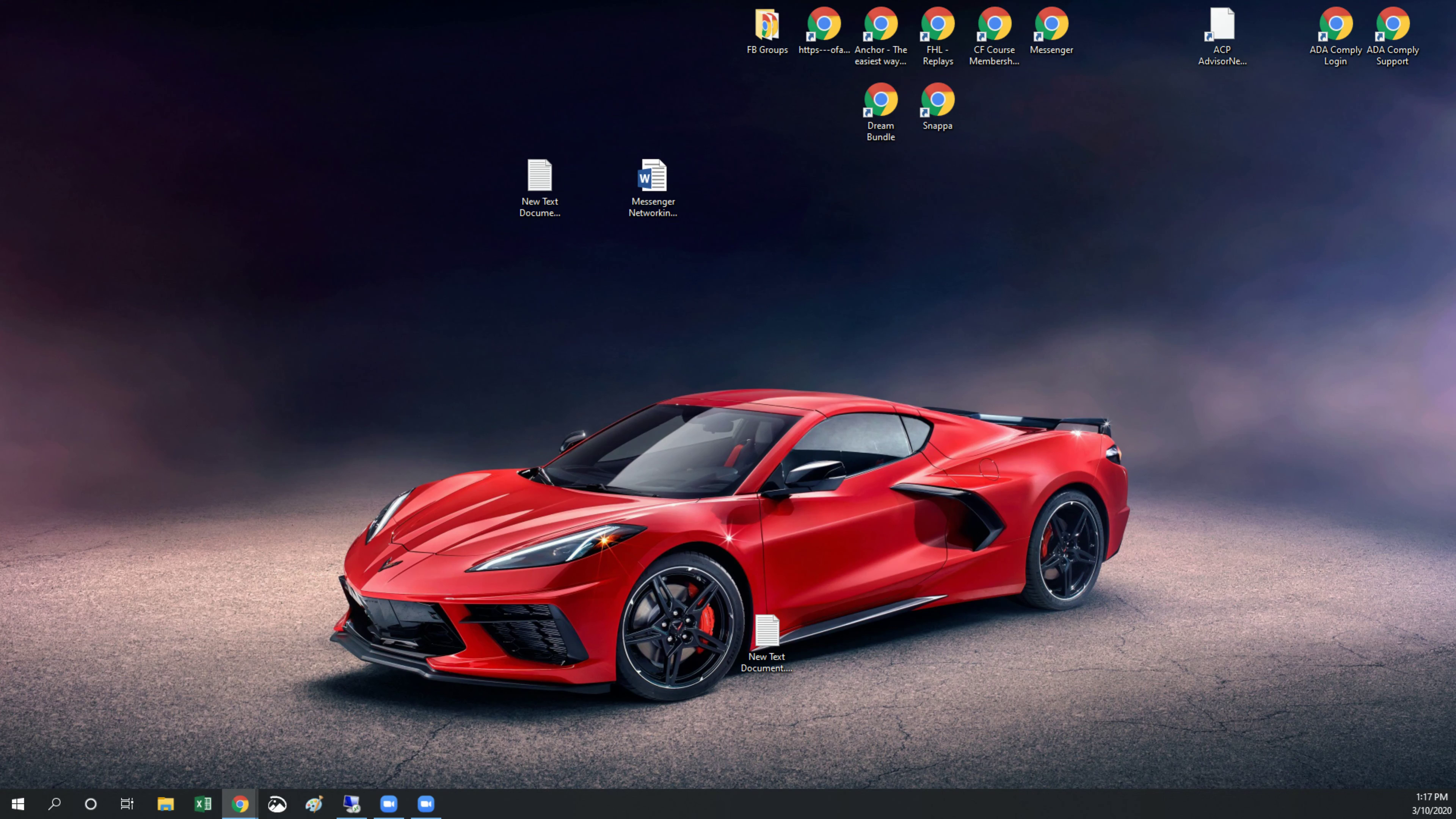This screenshot has width=1456, height=819.
Task: Open Excel from the taskbar
Action: pos(203,804)
